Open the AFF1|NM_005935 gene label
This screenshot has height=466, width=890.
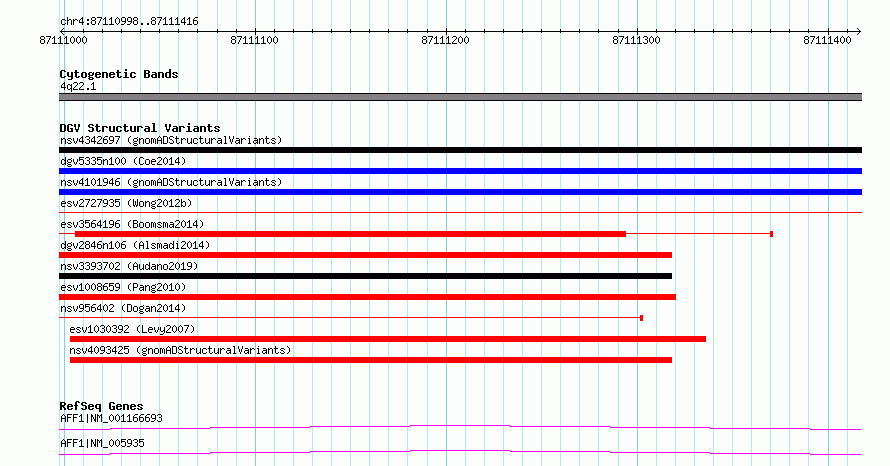coord(102,443)
